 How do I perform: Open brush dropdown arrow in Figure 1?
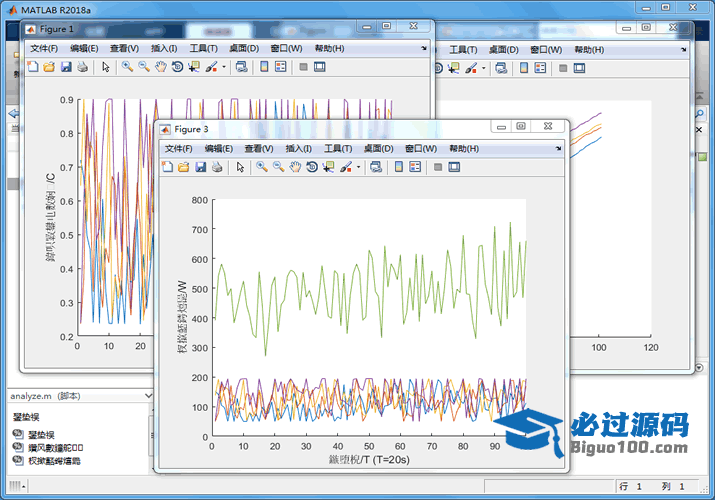(x=224, y=67)
